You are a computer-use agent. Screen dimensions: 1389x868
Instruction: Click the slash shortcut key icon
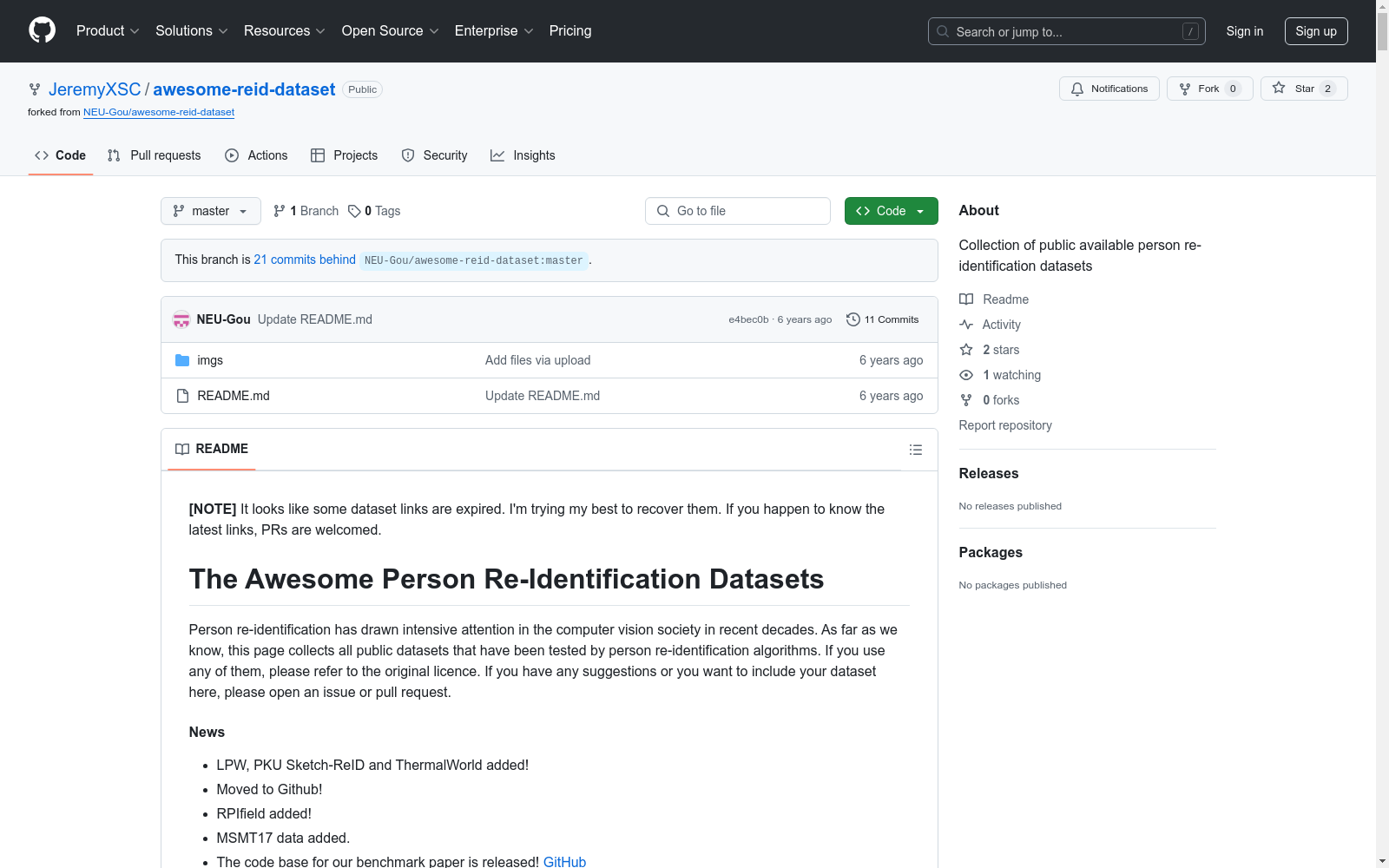(x=1190, y=31)
